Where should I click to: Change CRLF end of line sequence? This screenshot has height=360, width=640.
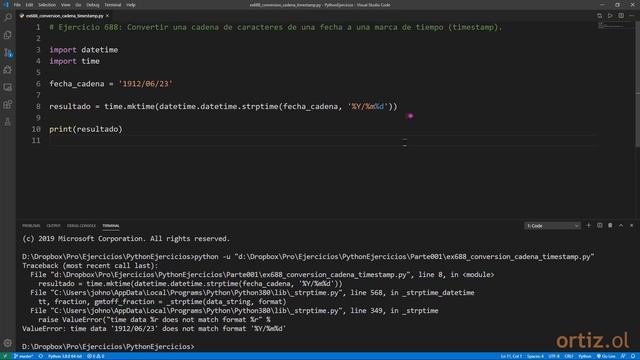pos(569,356)
